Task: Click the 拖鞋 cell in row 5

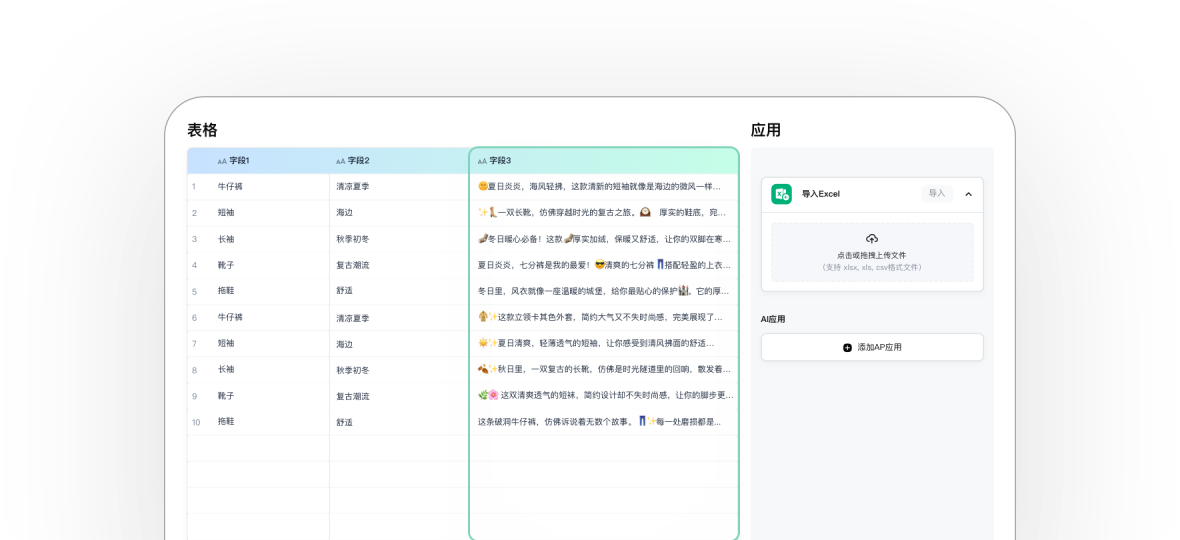Action: click(x=226, y=291)
